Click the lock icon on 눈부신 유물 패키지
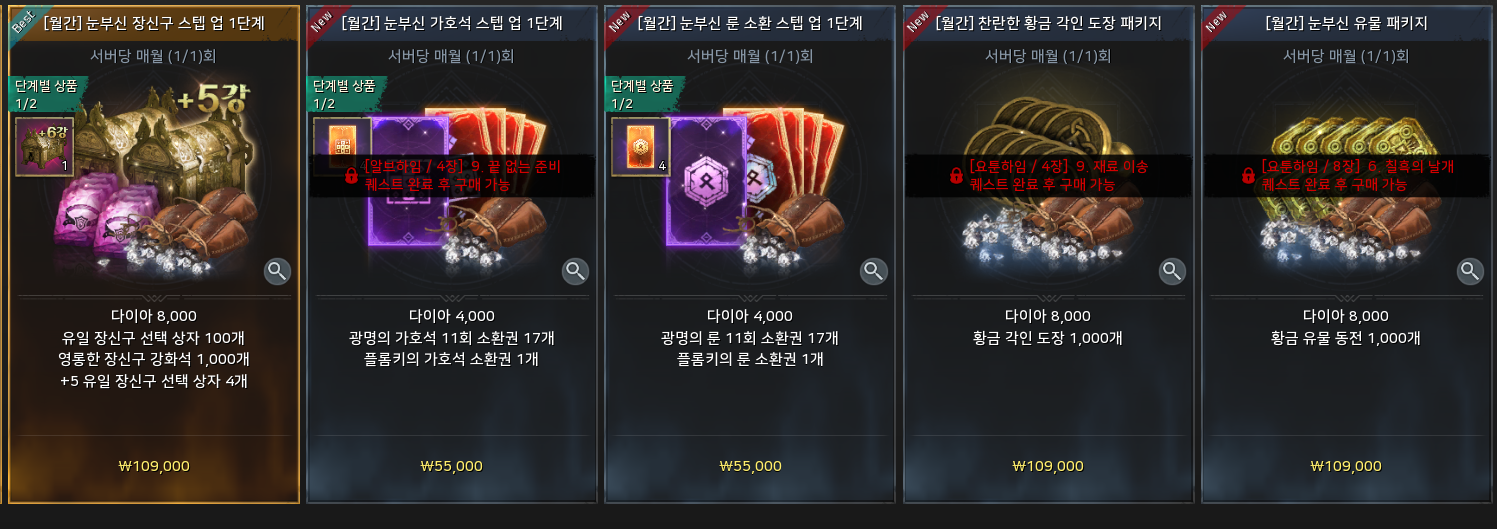This screenshot has height=529, width=1497. point(1248,176)
